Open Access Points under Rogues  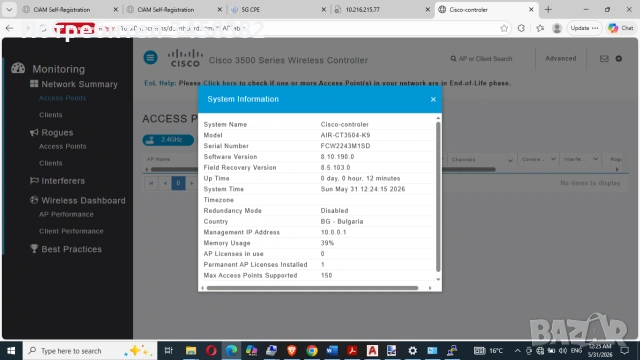(62, 146)
